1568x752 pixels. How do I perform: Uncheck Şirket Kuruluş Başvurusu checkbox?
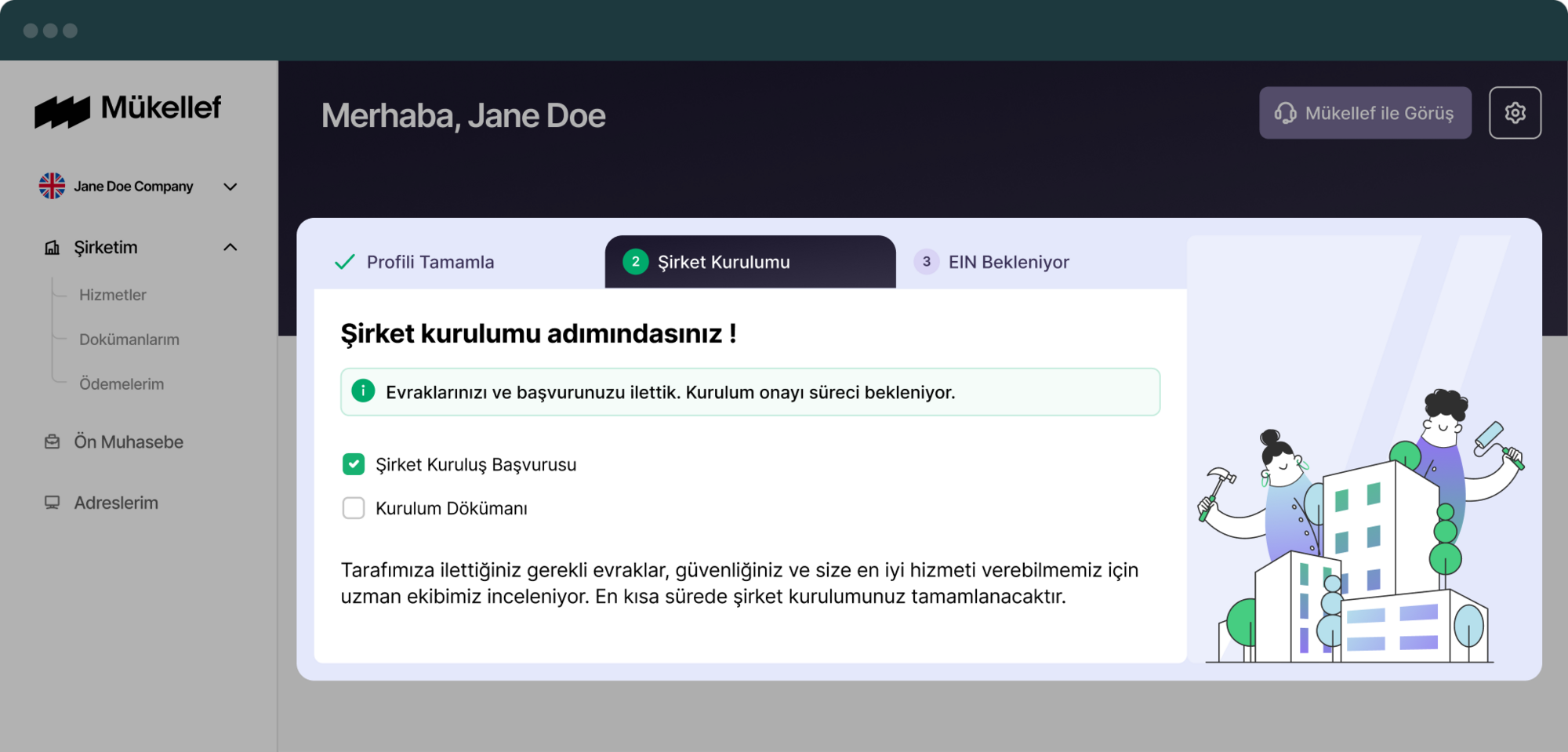[x=354, y=464]
